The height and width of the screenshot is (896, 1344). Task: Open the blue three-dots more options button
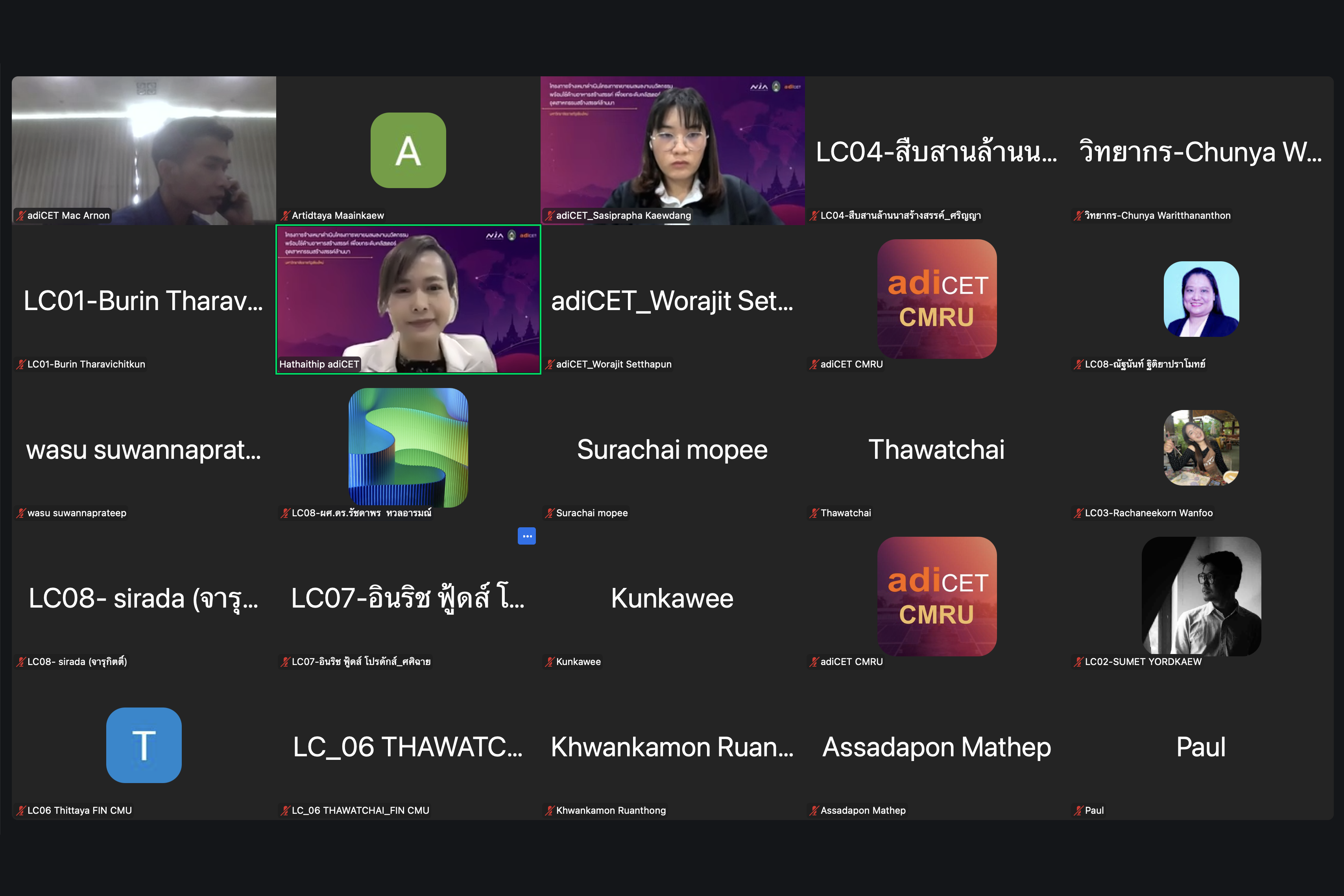527,536
